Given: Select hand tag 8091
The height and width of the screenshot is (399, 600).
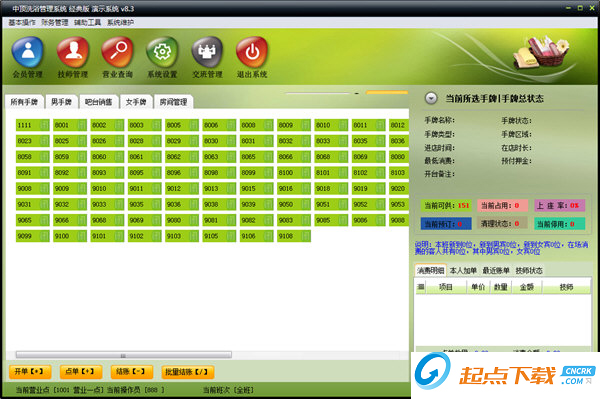Looking at the screenshot, I should (33, 173).
